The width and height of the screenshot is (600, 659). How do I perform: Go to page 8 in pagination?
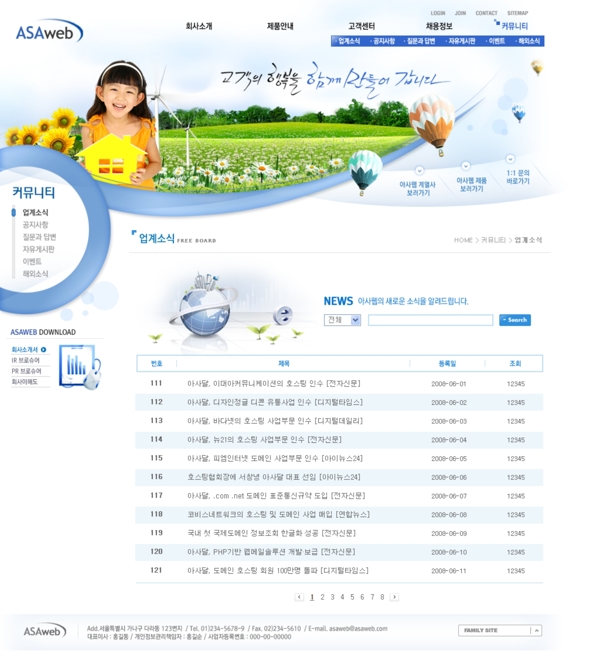(x=382, y=597)
